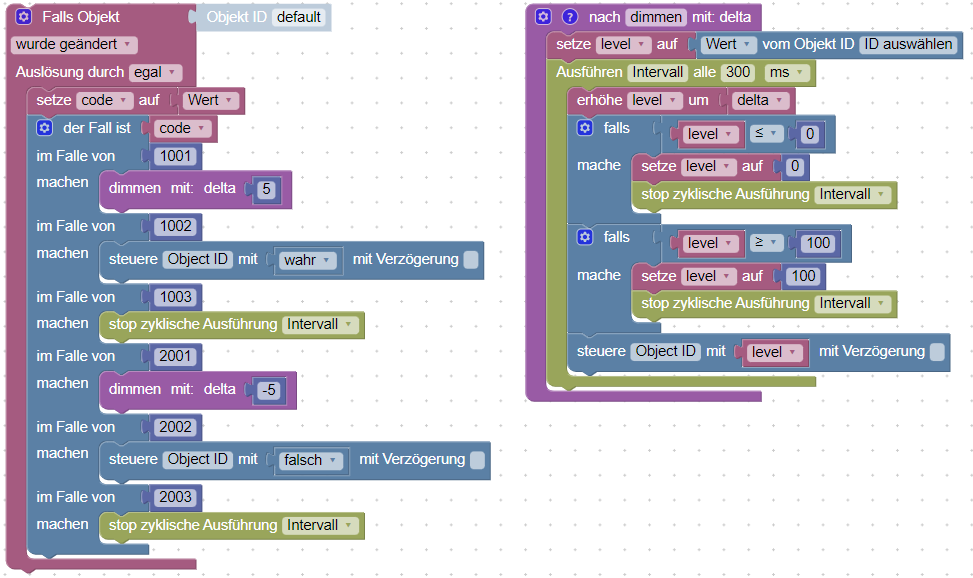Viewport: 973px width, 578px height.
Task: Click case value 1001 field
Action: 176,156
